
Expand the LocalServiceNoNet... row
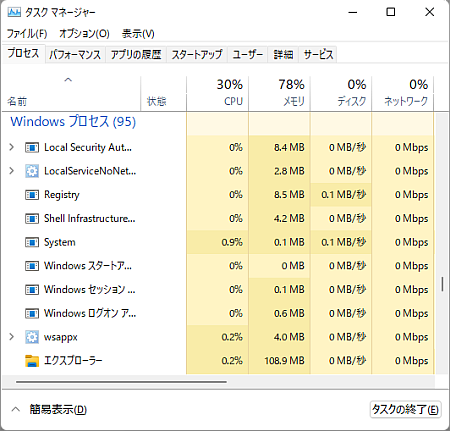pyautogui.click(x=12, y=171)
